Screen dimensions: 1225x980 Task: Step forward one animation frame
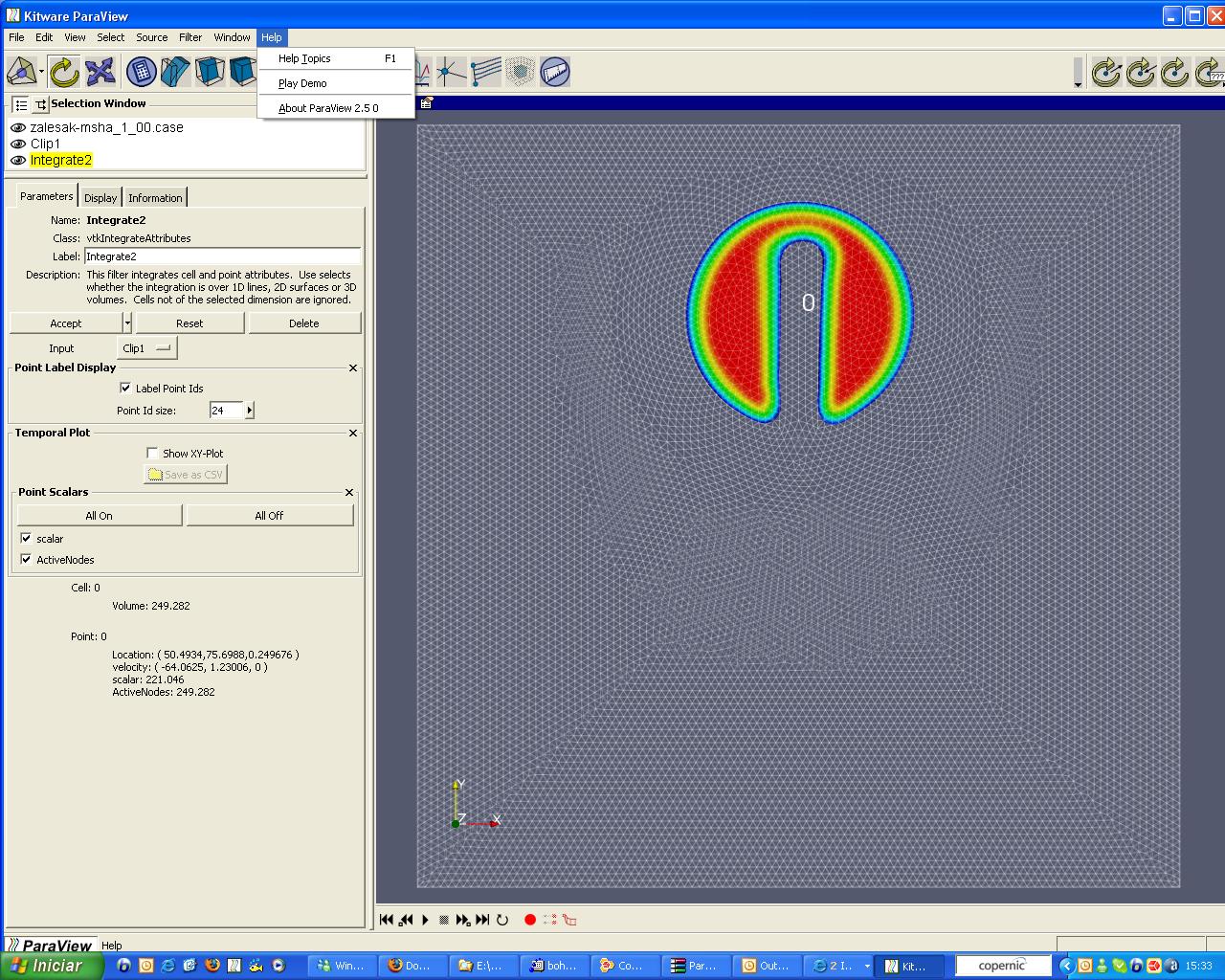[x=463, y=920]
